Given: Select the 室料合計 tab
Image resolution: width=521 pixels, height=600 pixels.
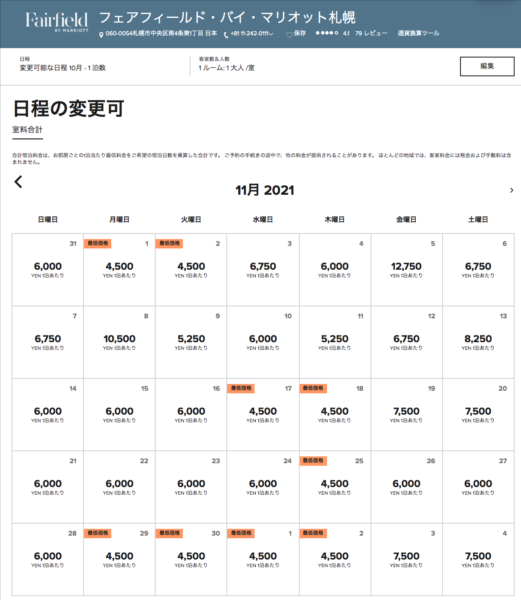Looking at the screenshot, I should click(28, 130).
